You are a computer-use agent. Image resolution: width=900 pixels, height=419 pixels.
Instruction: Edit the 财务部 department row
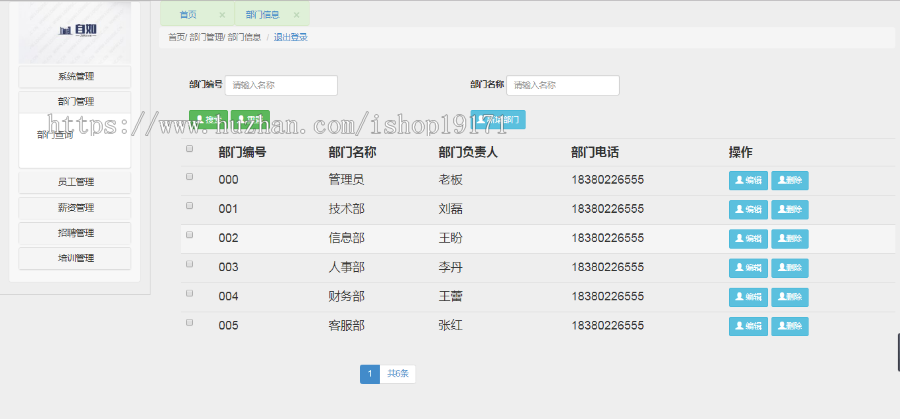[748, 297]
